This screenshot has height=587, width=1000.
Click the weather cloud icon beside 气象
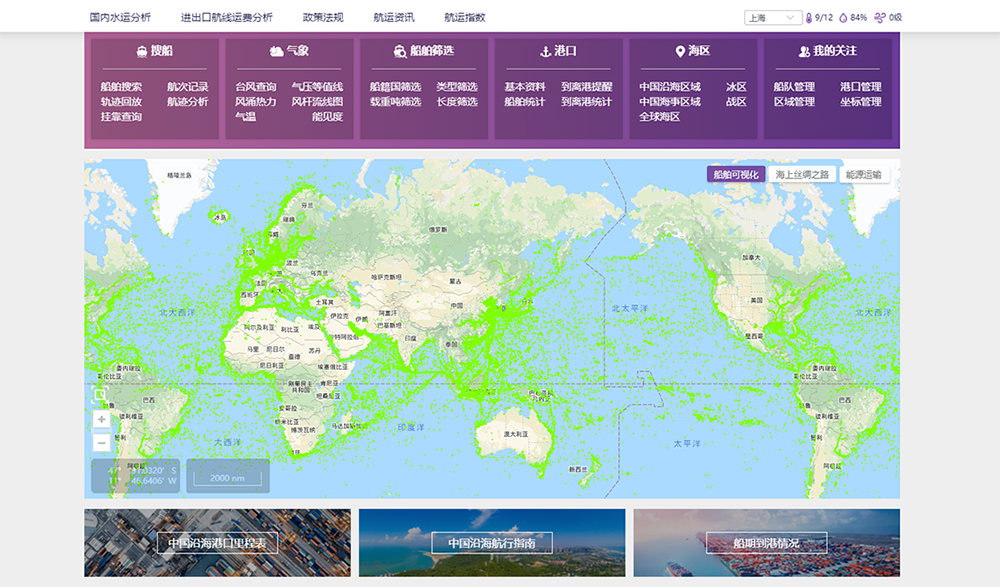tap(276, 51)
